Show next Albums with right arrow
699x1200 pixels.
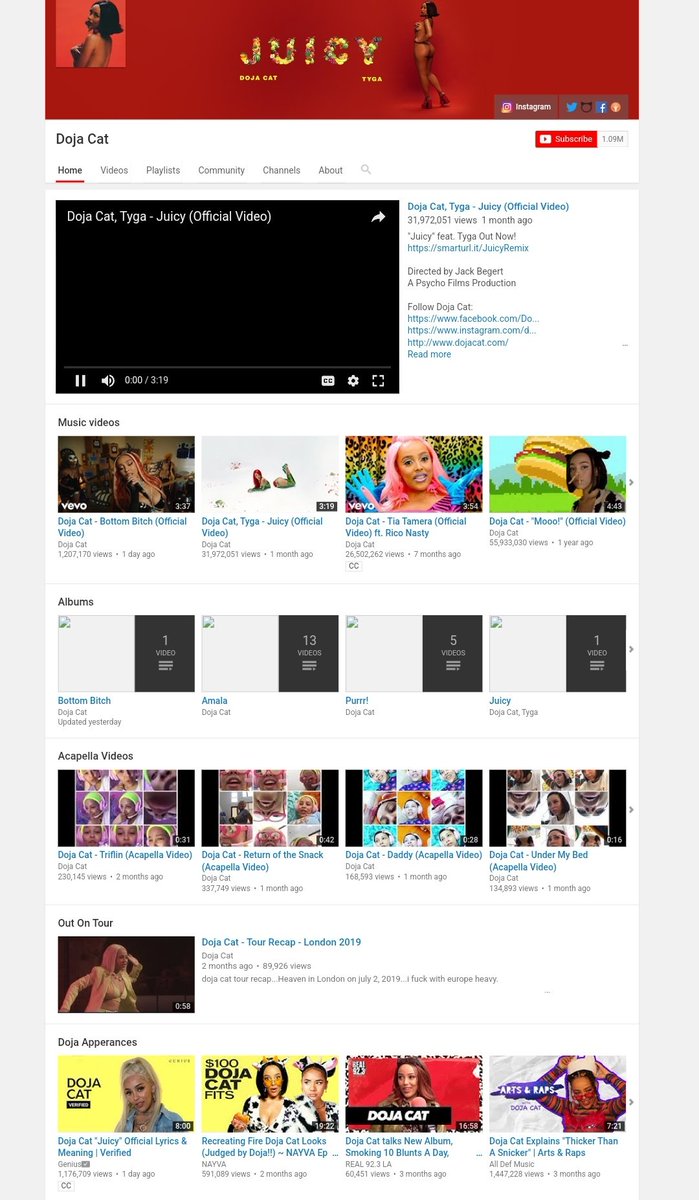coord(631,650)
